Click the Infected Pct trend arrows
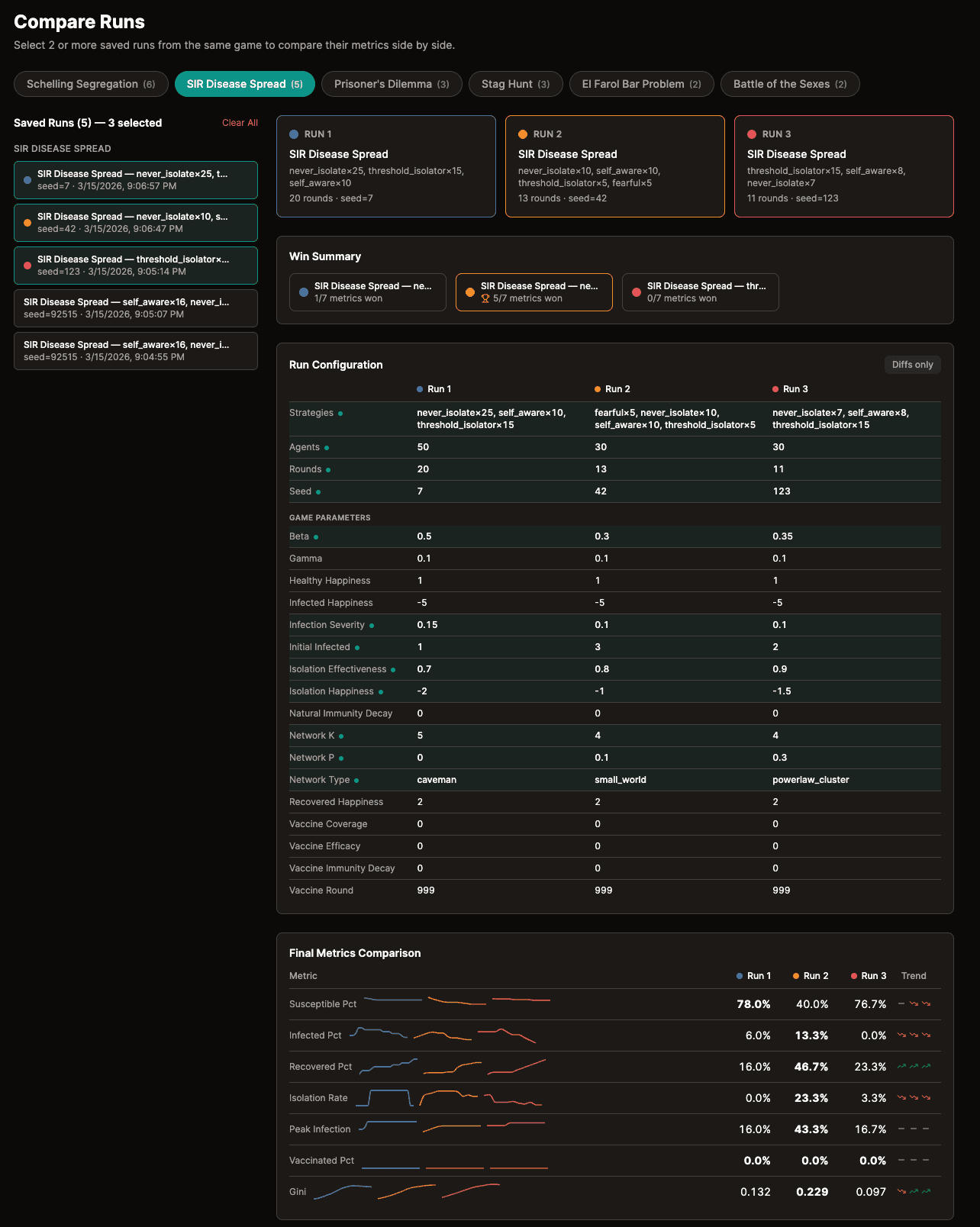Image resolution: width=980 pixels, height=1227 pixels. click(914, 1035)
